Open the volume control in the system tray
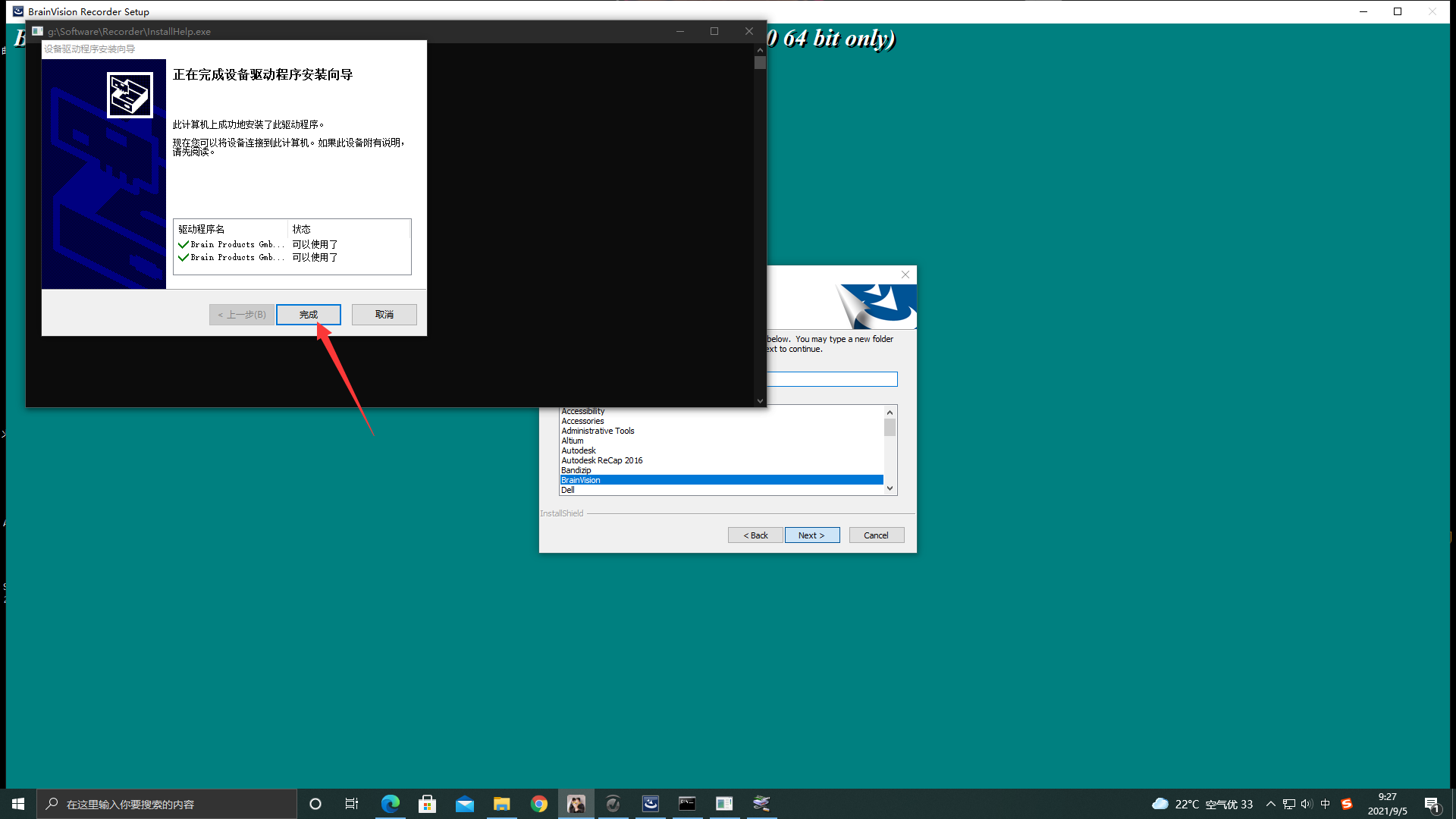Screen dimensions: 1456x819 (x=1306, y=803)
